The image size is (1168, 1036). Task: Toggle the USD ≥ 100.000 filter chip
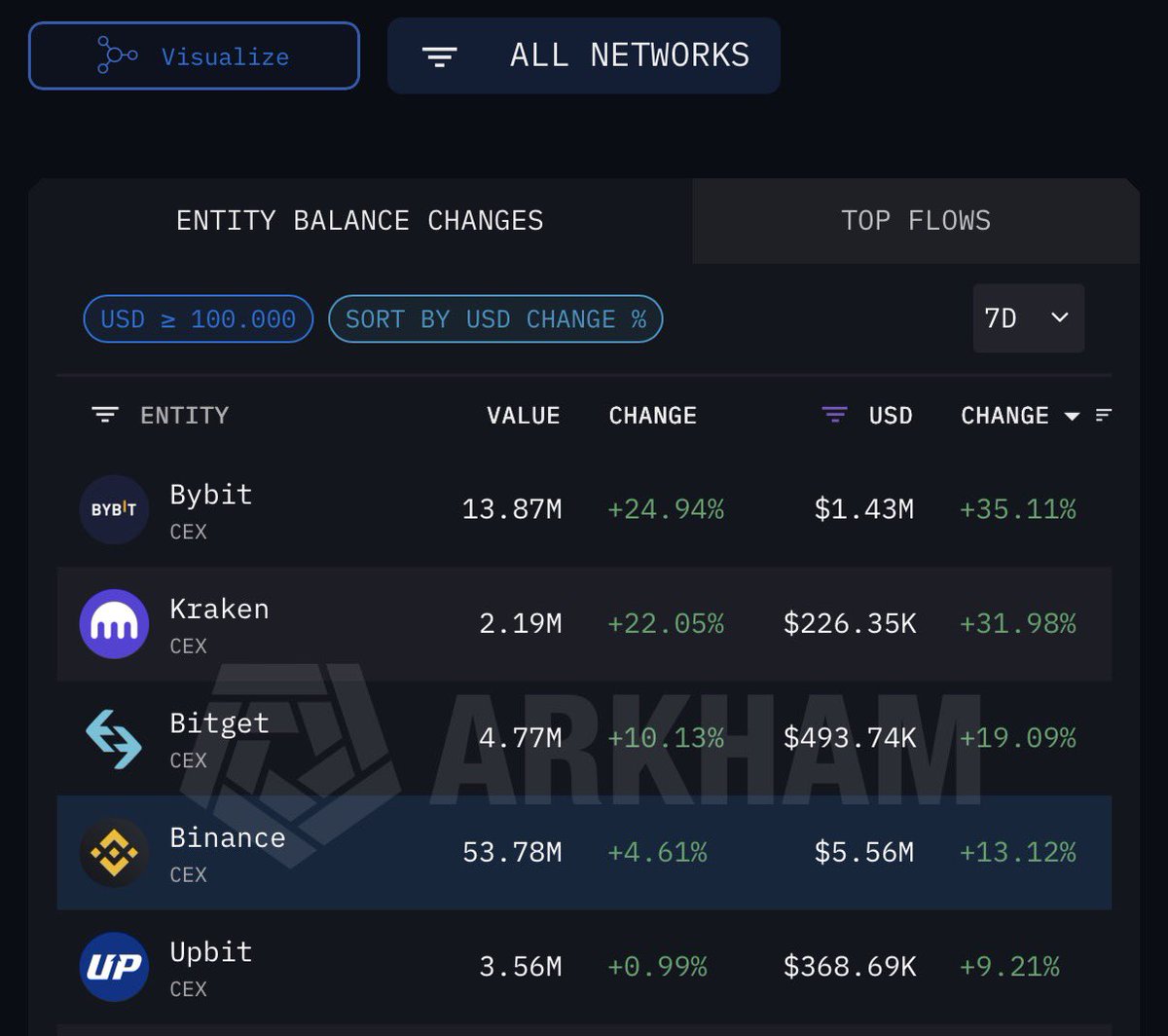pyautogui.click(x=199, y=319)
